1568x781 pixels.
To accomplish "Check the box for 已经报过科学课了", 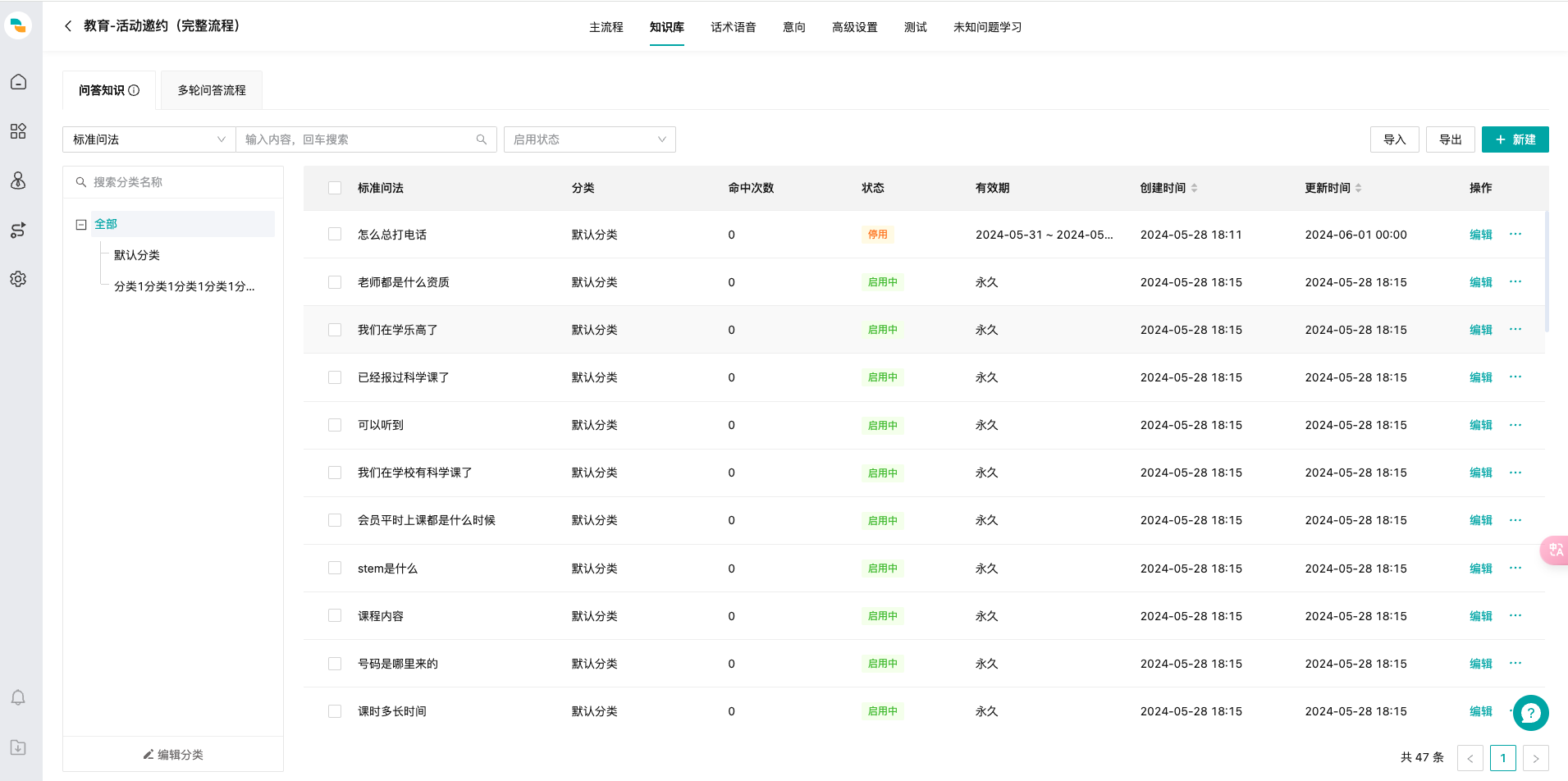I will 335,377.
